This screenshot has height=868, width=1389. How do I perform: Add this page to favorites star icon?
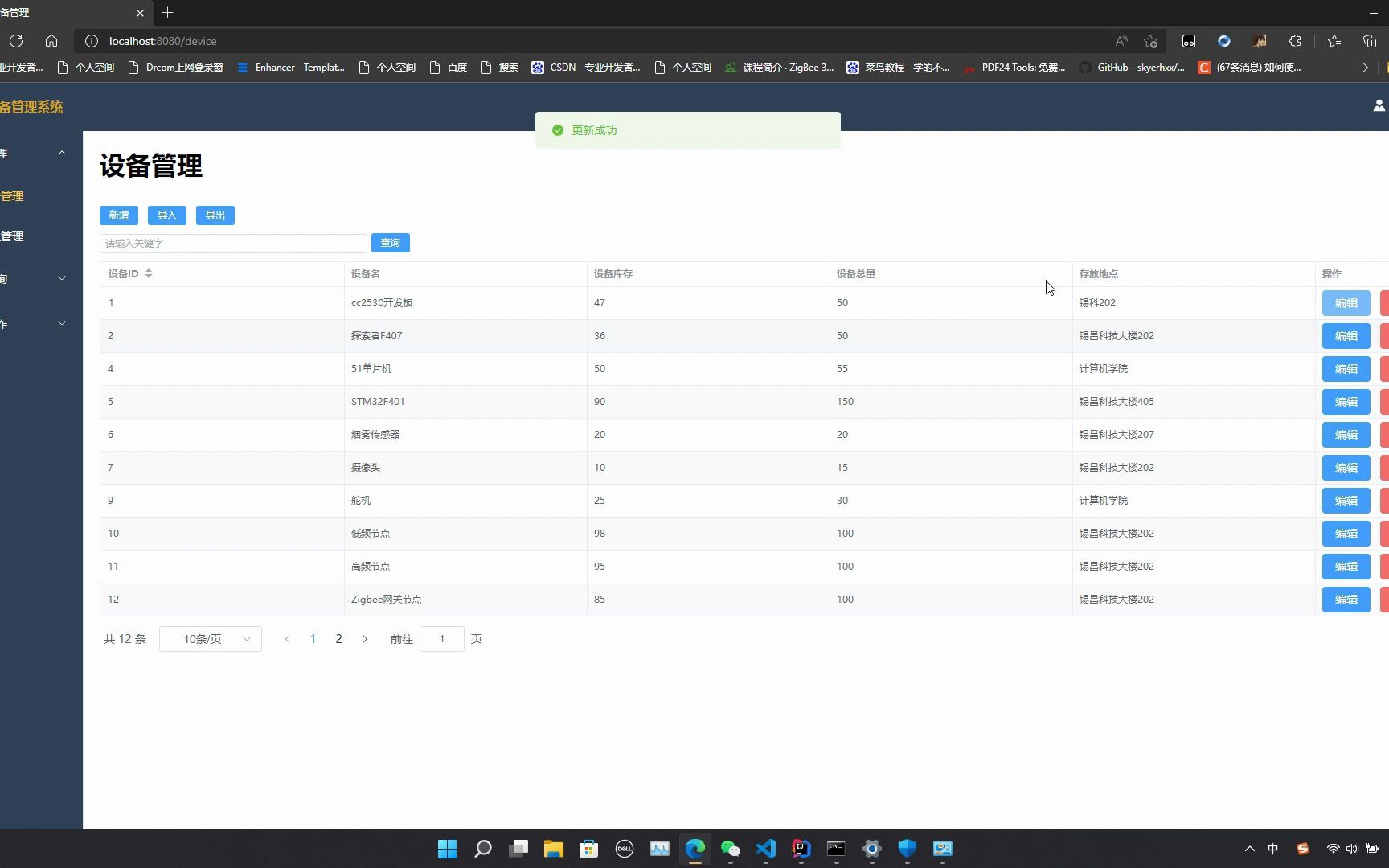pos(1150,41)
